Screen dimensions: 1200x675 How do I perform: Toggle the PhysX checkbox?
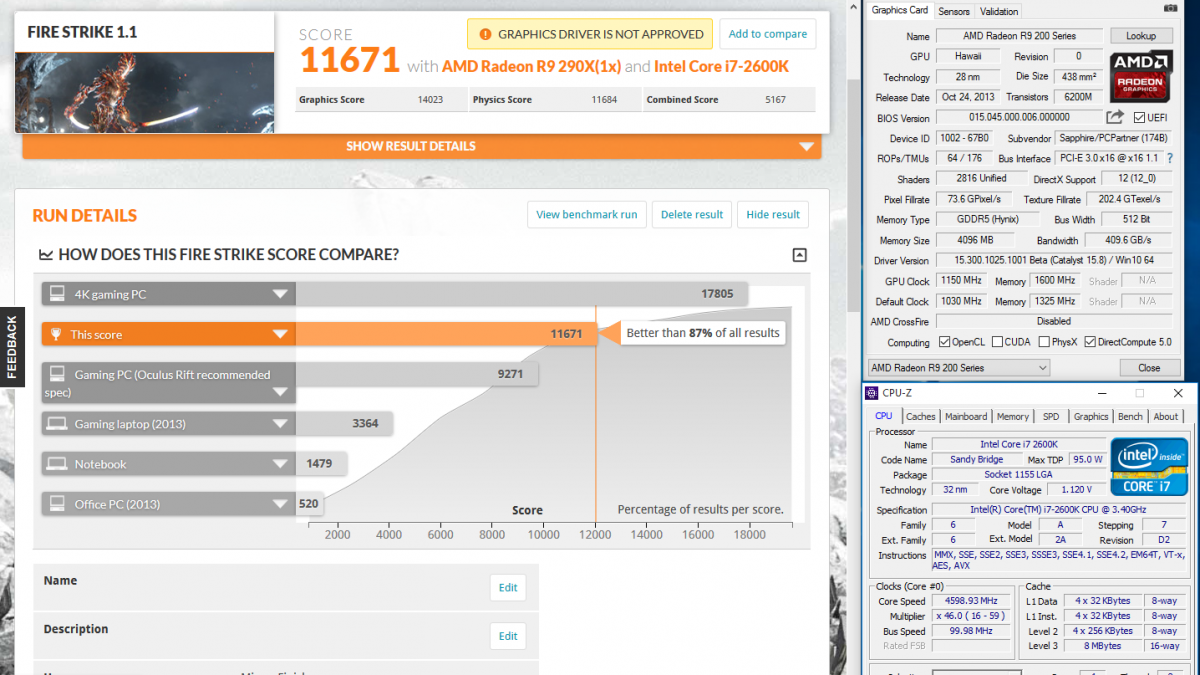(x=1044, y=342)
